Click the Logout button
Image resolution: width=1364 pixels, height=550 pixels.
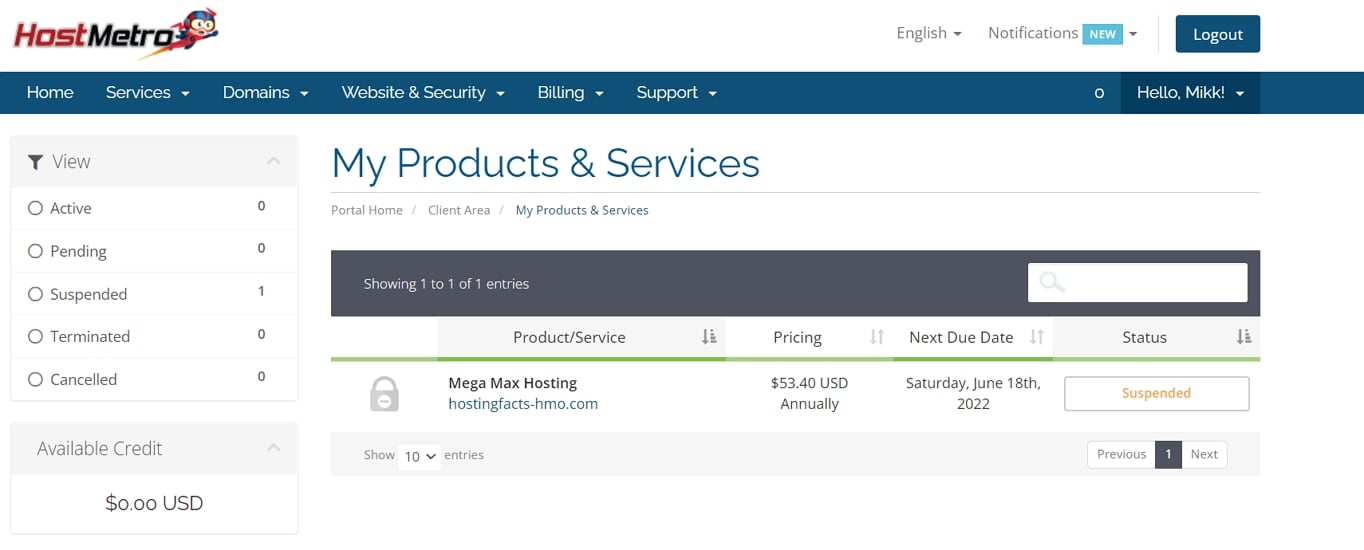pyautogui.click(x=1217, y=34)
